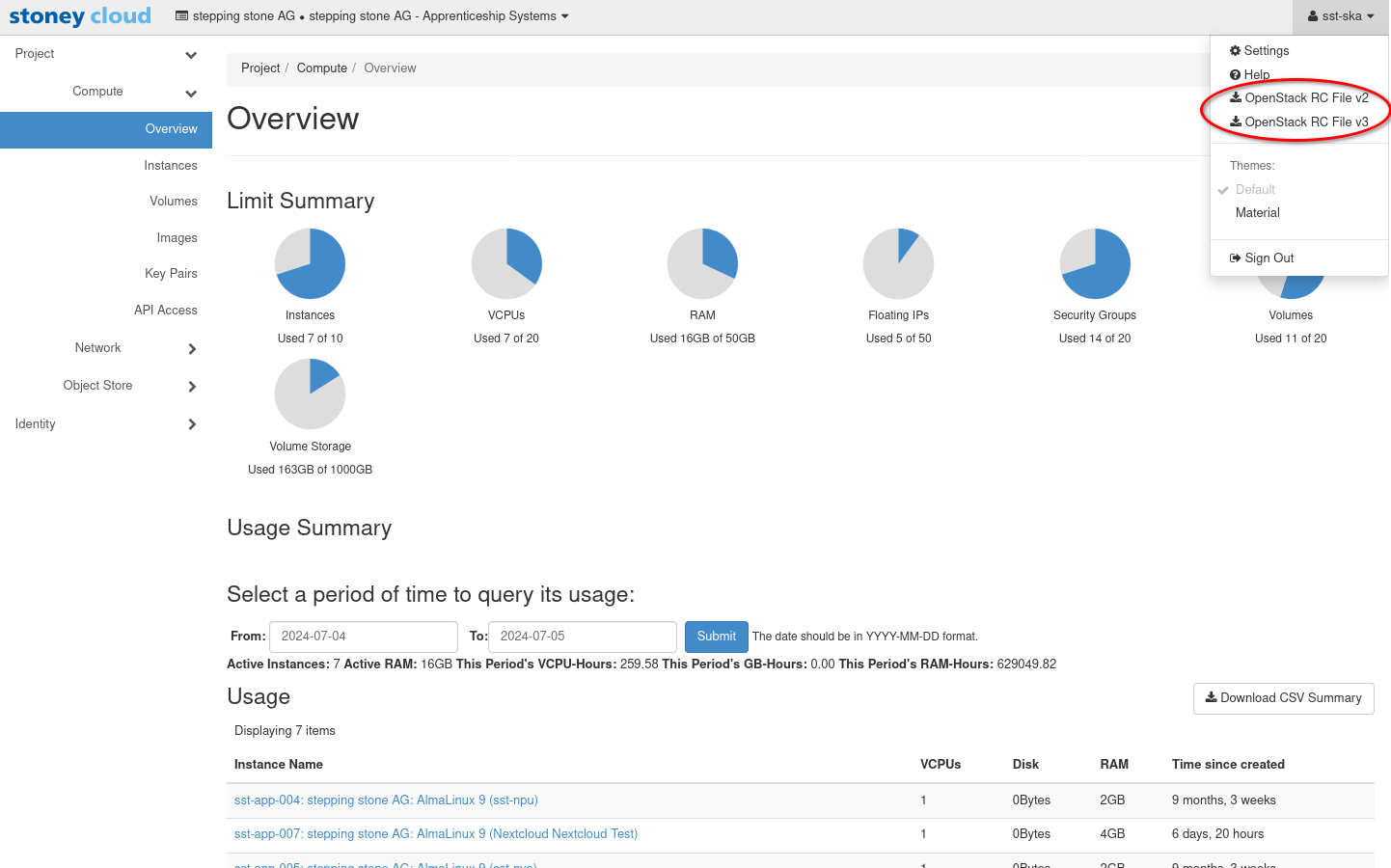Download CSV Summary of usage

[x=1283, y=698]
